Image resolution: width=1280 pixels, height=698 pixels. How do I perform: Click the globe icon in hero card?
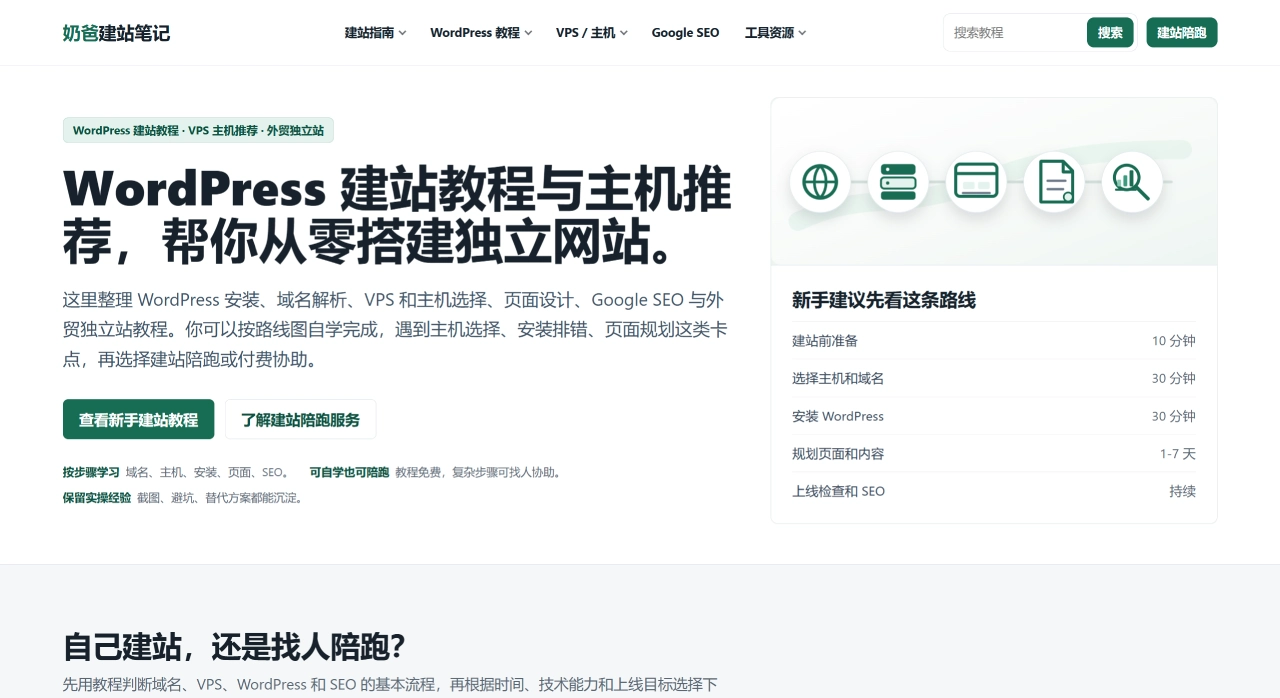pos(820,182)
